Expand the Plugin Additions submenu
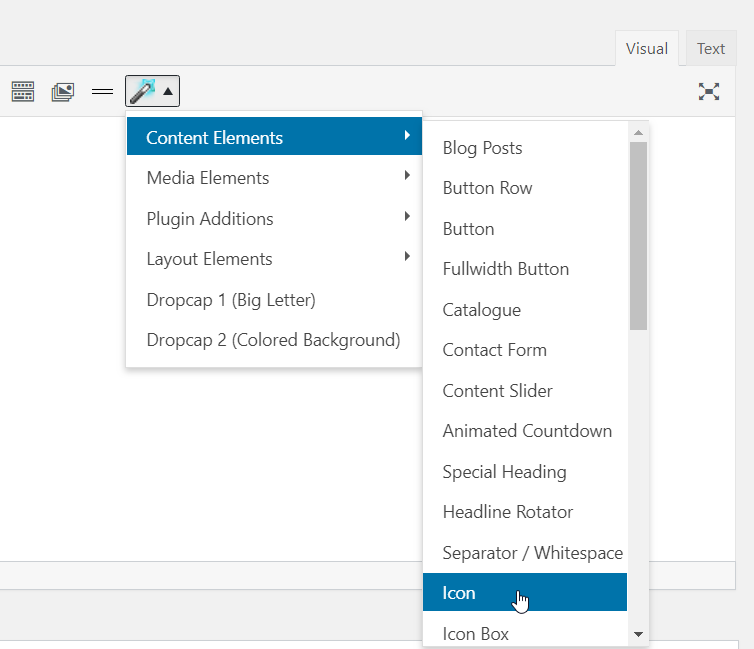 (274, 219)
